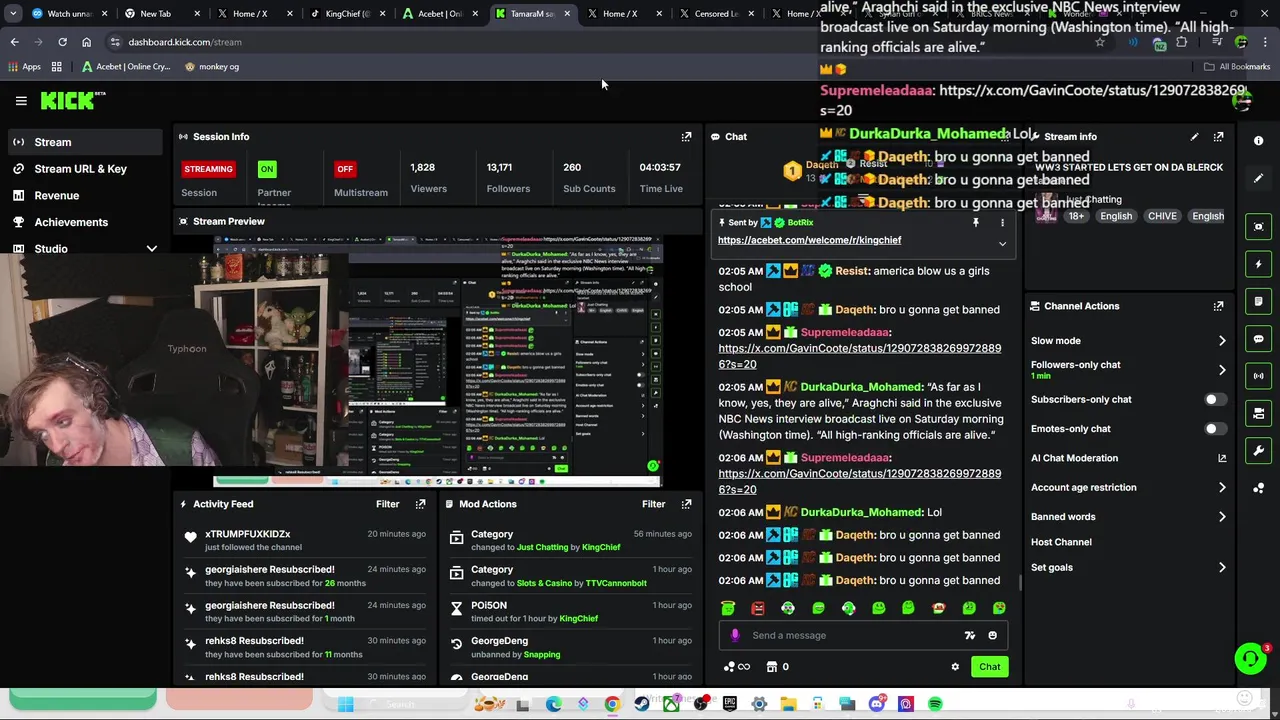Screen dimensions: 1280x720
Task: Toggle the Multistream OFF badge
Action: tap(345, 169)
